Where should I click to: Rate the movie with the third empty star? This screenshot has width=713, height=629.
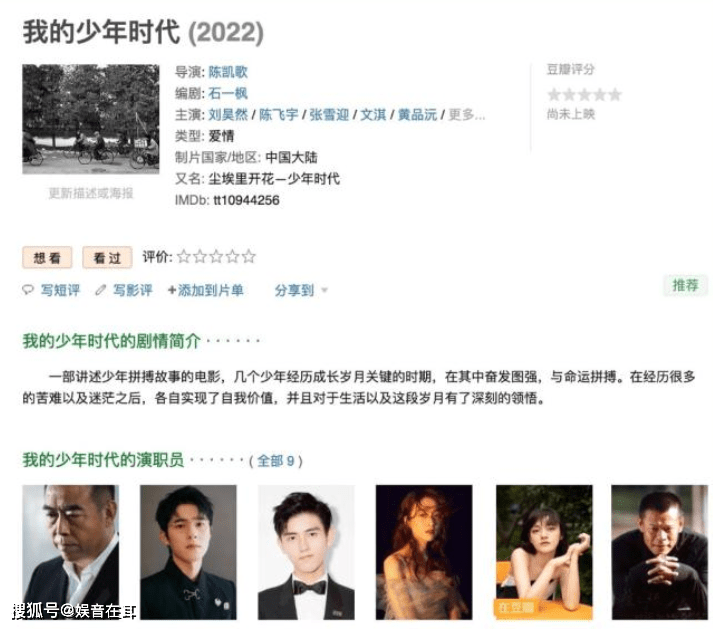[x=216, y=257]
